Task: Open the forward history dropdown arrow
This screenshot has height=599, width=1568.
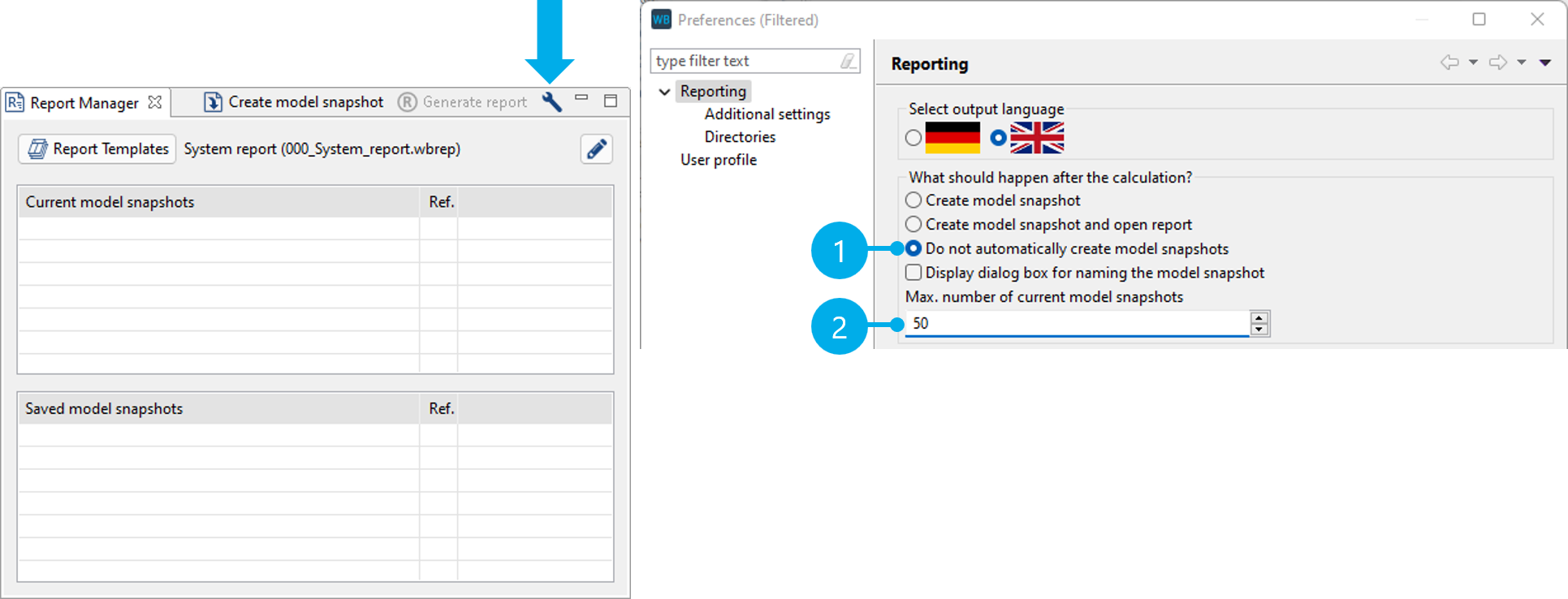Action: point(1522,62)
